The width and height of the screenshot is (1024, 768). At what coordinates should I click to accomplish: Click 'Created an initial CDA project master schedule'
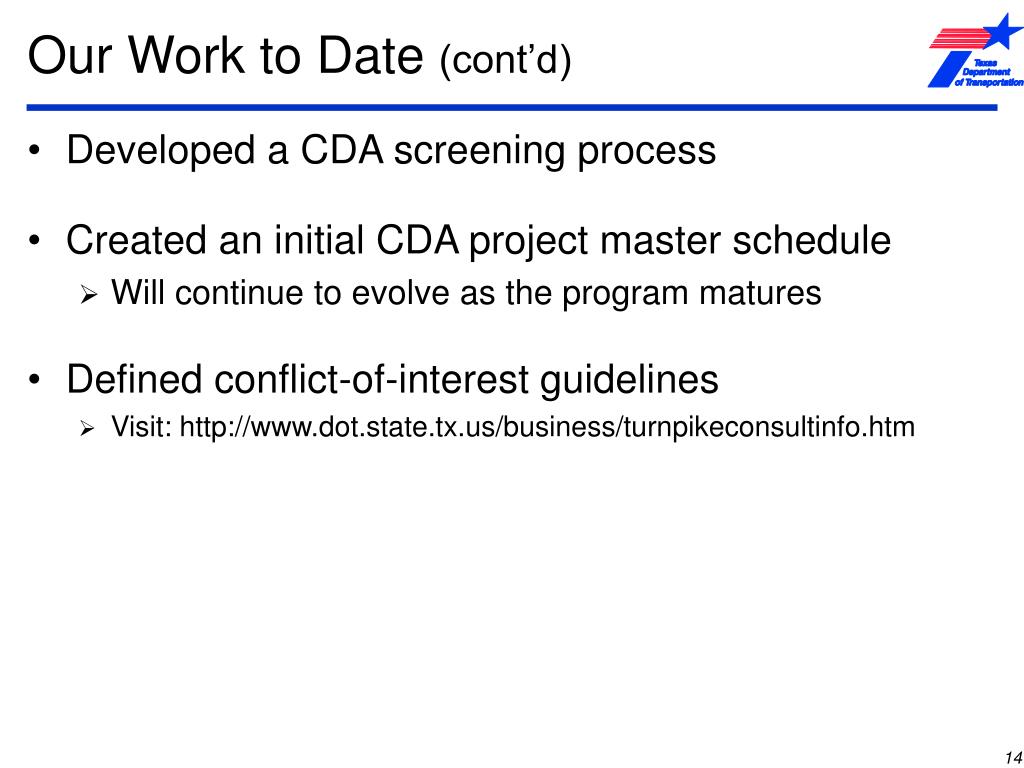coord(478,240)
